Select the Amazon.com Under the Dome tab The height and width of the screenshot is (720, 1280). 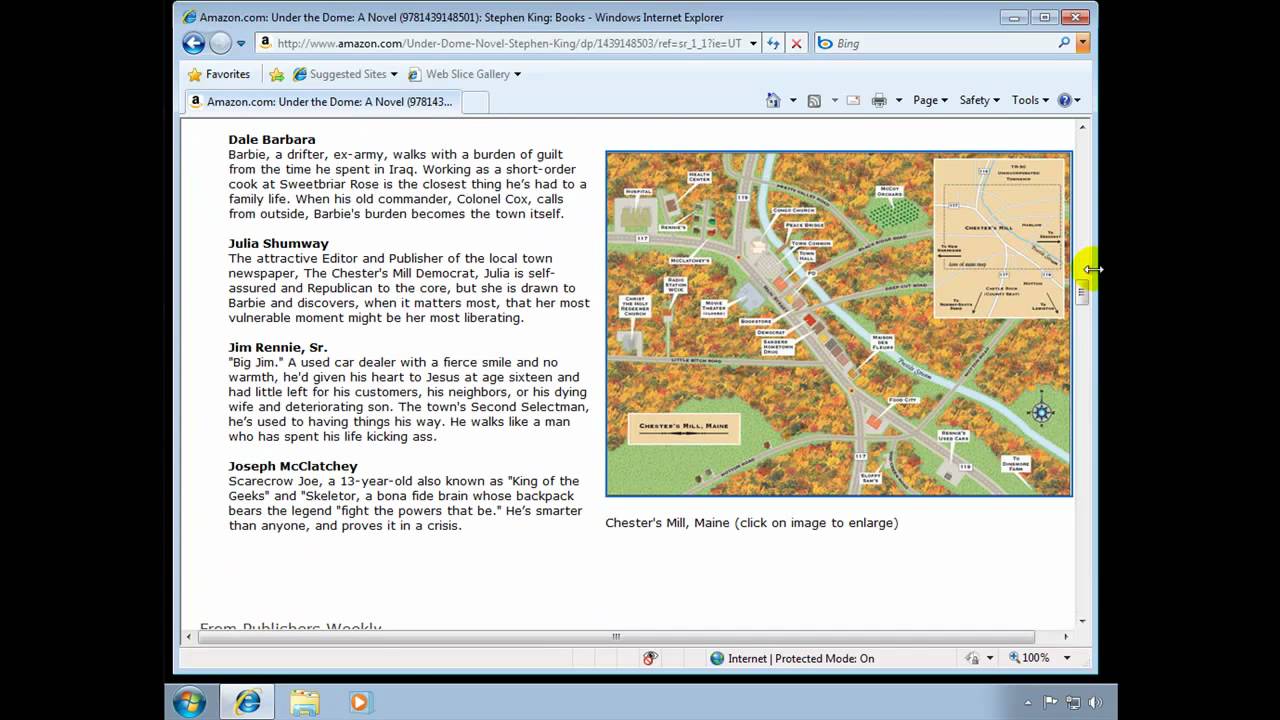point(322,101)
